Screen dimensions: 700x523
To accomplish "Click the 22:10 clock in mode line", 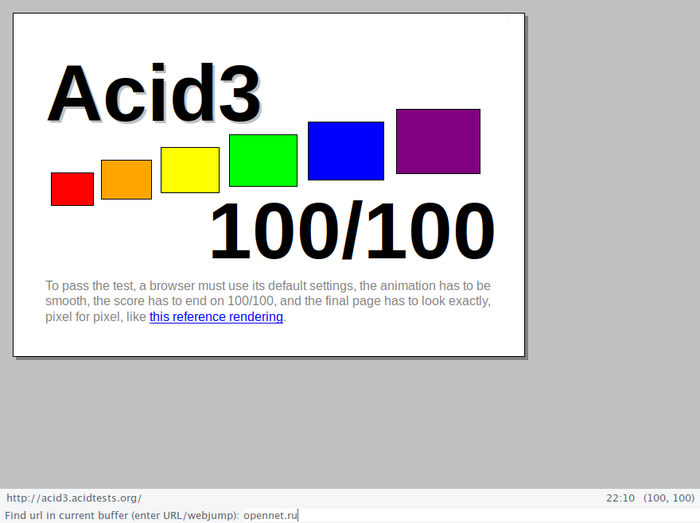I will [x=620, y=497].
